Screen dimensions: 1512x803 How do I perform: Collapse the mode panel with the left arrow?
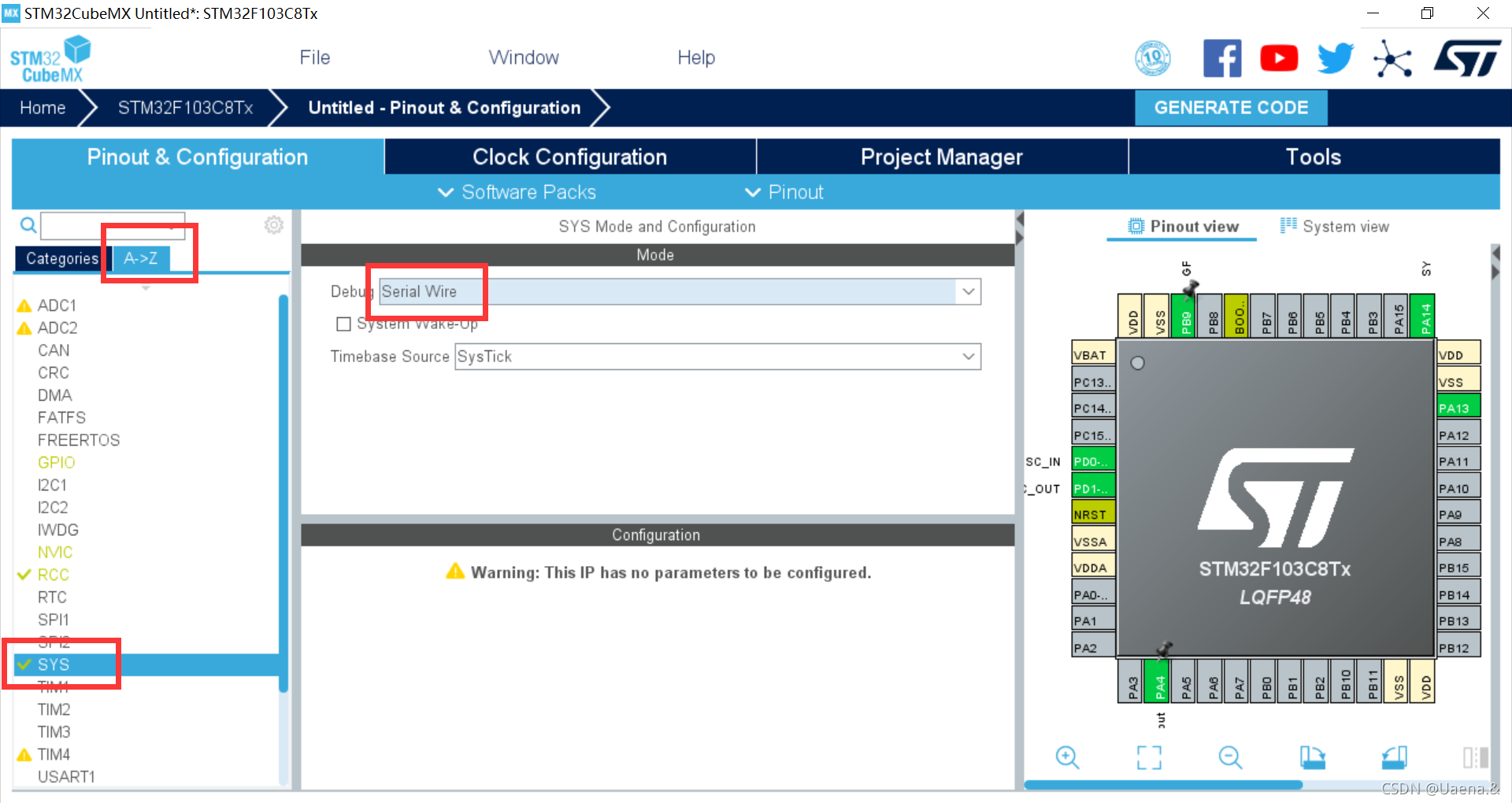click(1020, 218)
